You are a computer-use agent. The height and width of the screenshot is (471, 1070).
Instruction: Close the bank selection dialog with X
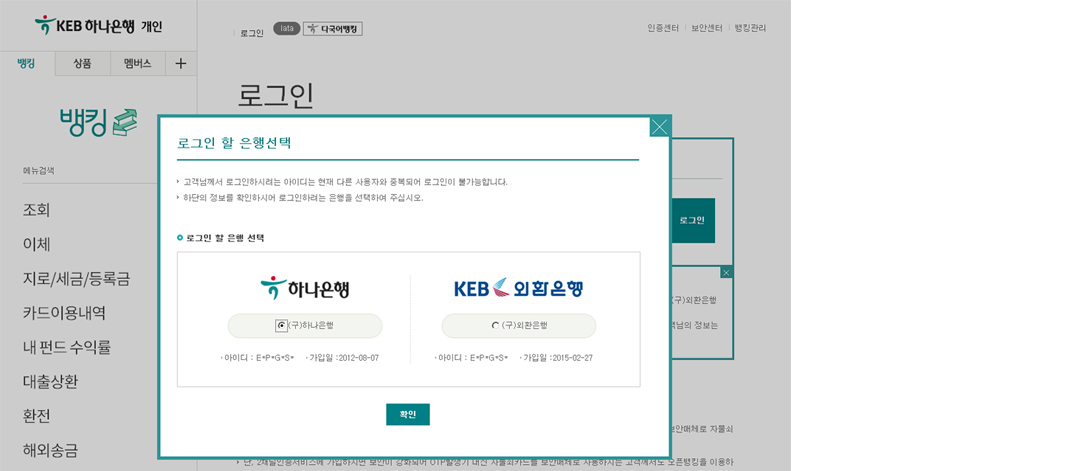pos(660,126)
